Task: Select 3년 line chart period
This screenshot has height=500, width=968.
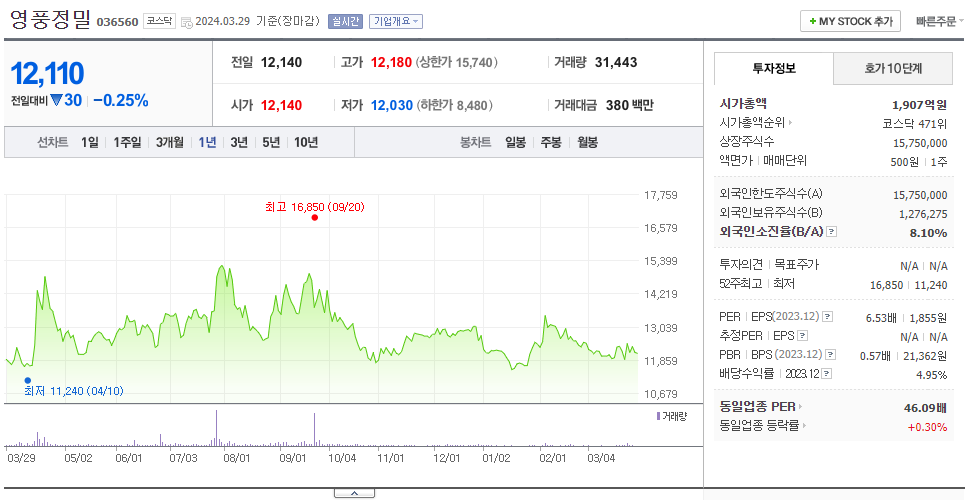Action: pyautogui.click(x=239, y=143)
